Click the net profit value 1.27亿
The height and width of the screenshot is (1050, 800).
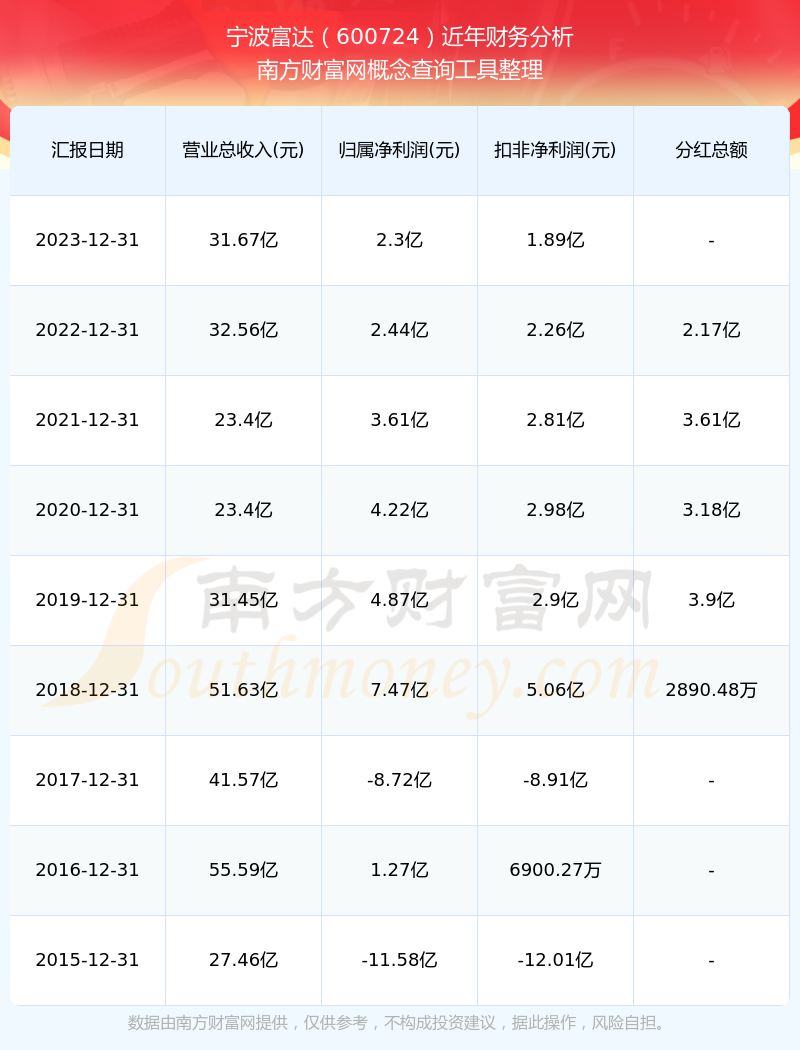(x=400, y=870)
